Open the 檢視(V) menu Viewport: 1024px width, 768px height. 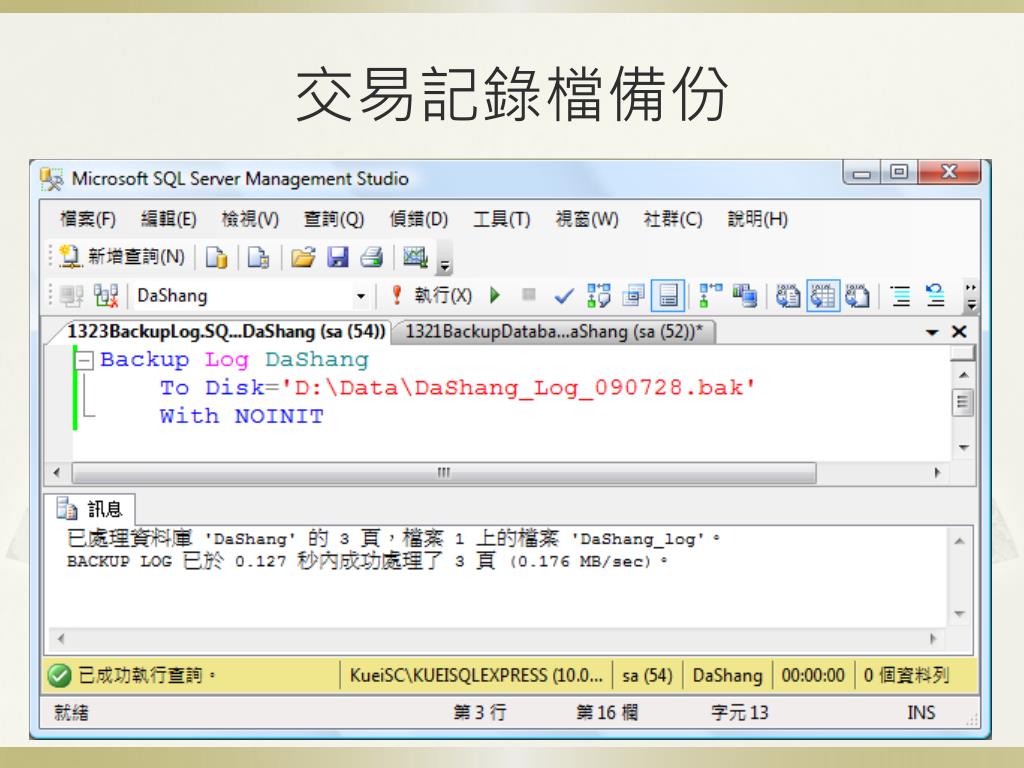pos(250,219)
